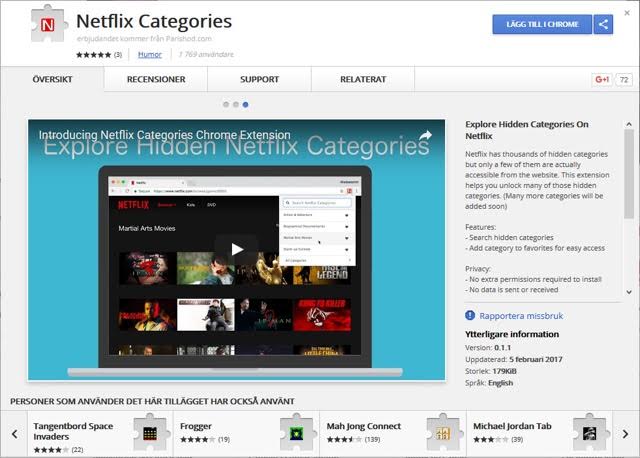640x458 pixels.
Task: Open the Mah Jong Connect title
Action: point(364,426)
